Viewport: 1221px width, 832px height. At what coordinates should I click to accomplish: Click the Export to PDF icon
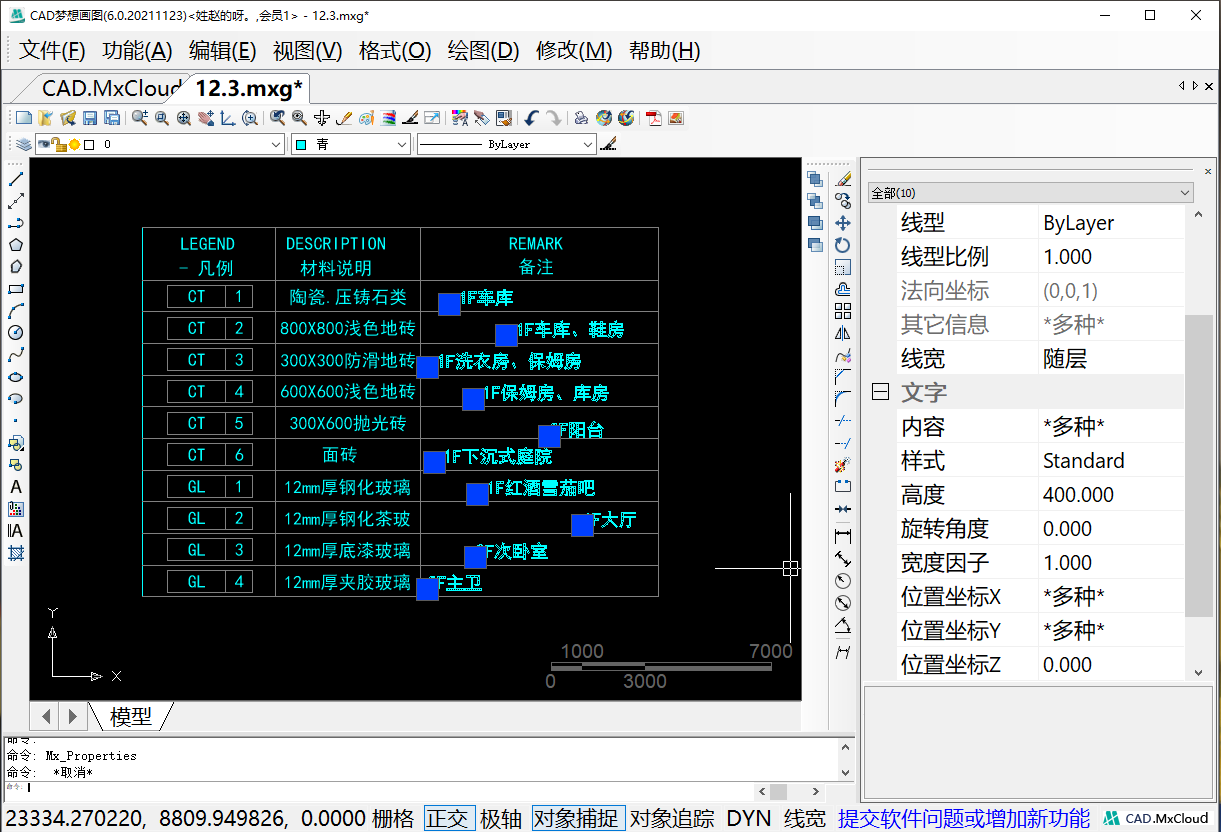(x=654, y=118)
